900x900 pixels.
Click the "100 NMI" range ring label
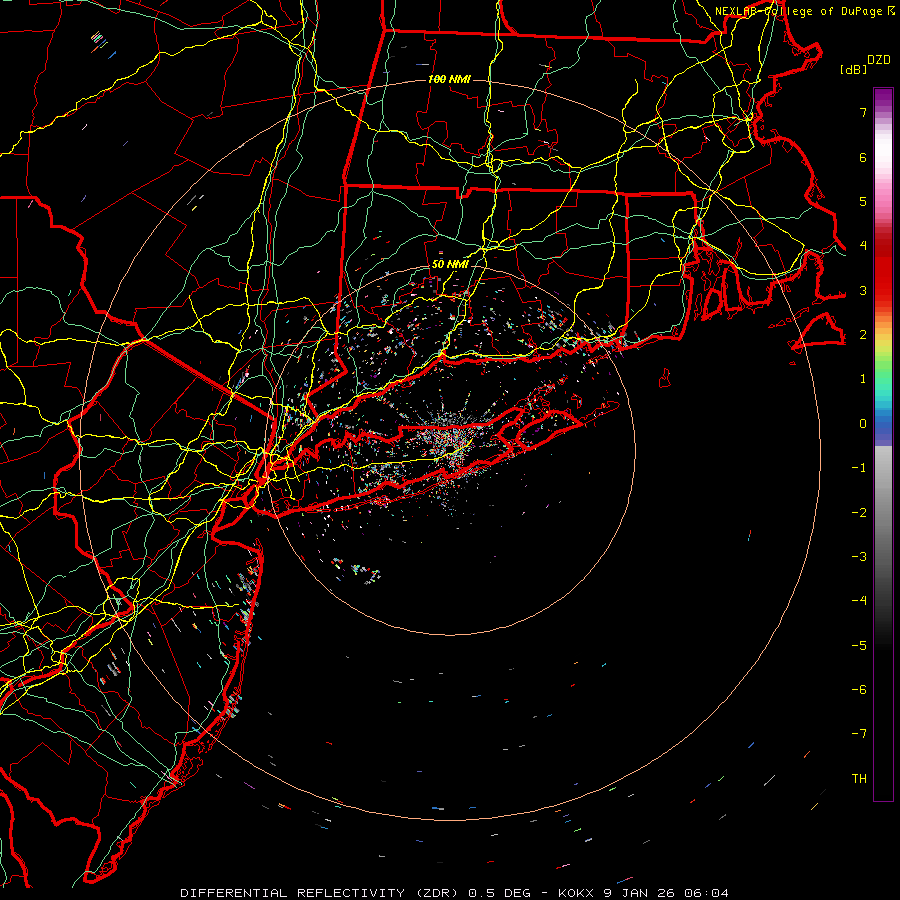449,79
